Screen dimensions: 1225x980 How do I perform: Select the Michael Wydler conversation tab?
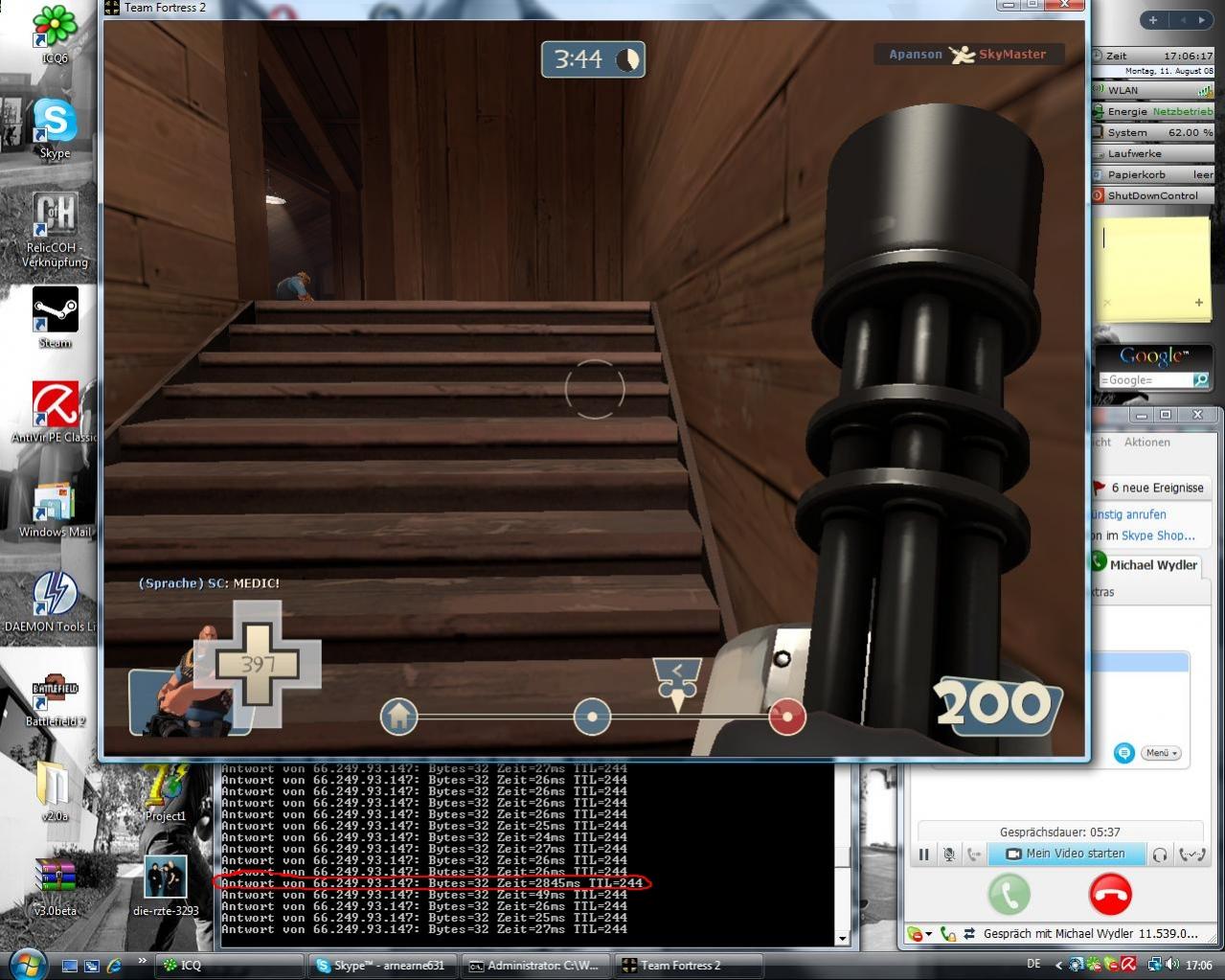pyautogui.click(x=1145, y=564)
